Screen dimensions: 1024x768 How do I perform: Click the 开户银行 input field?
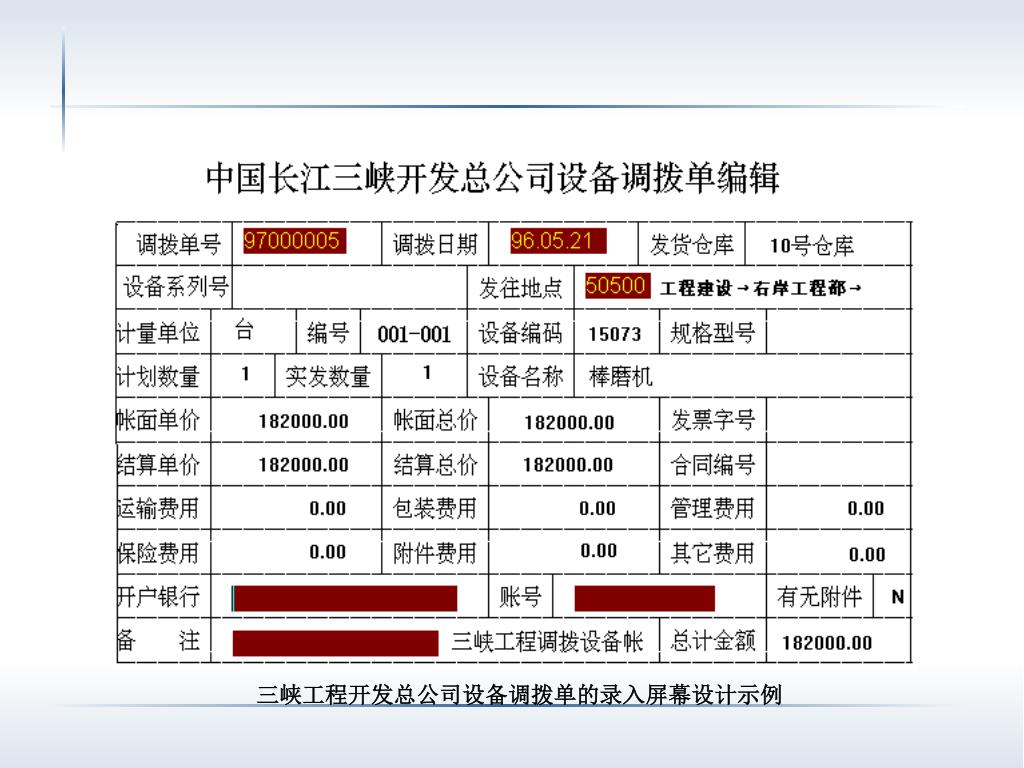point(344,598)
